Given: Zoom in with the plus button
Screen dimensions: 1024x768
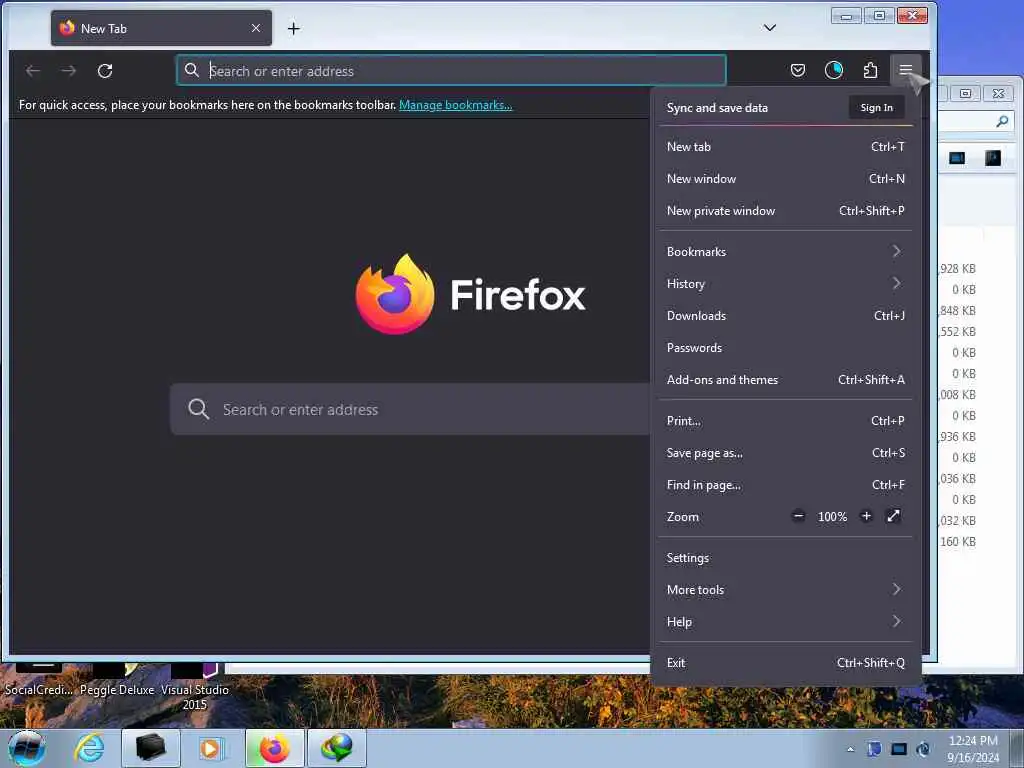Looking at the screenshot, I should coord(866,516).
